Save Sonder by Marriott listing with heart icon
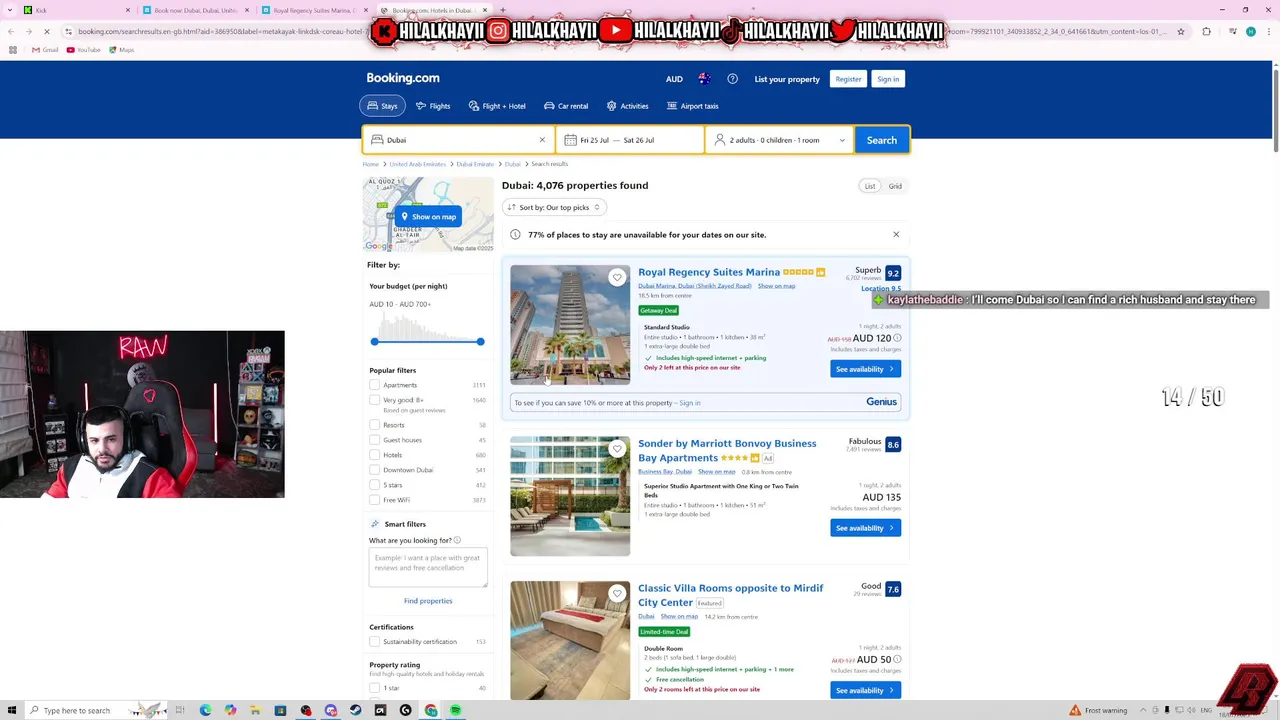Screen dimensions: 1280x720 pos(617,449)
